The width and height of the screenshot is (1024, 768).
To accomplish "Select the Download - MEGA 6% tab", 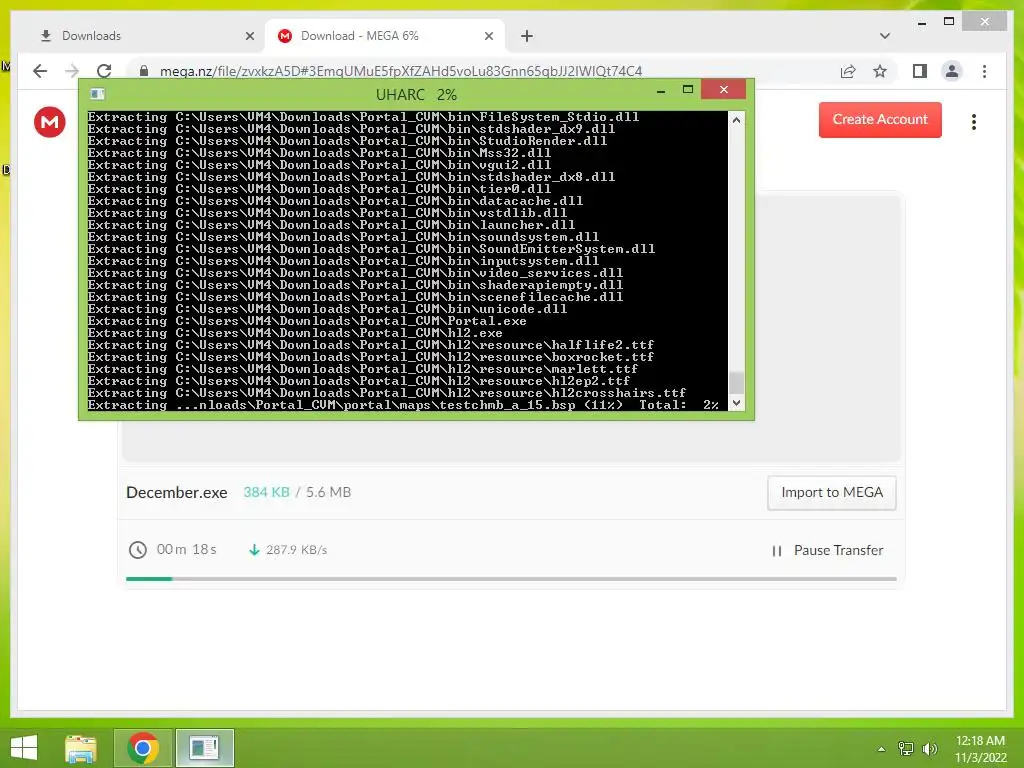I will 385,36.
